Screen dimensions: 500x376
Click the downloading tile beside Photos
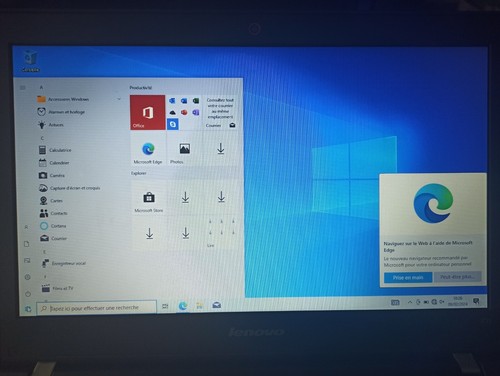[x=220, y=149]
